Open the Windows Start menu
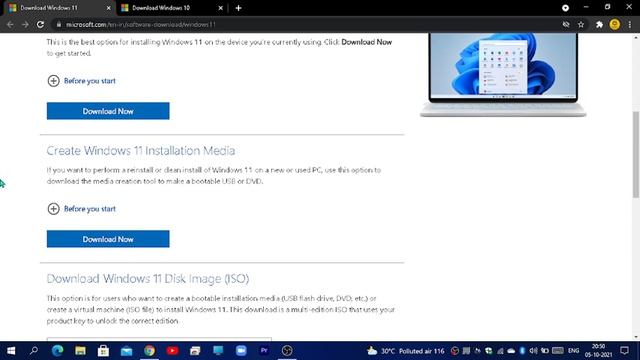The image size is (640, 360). (x=11, y=351)
